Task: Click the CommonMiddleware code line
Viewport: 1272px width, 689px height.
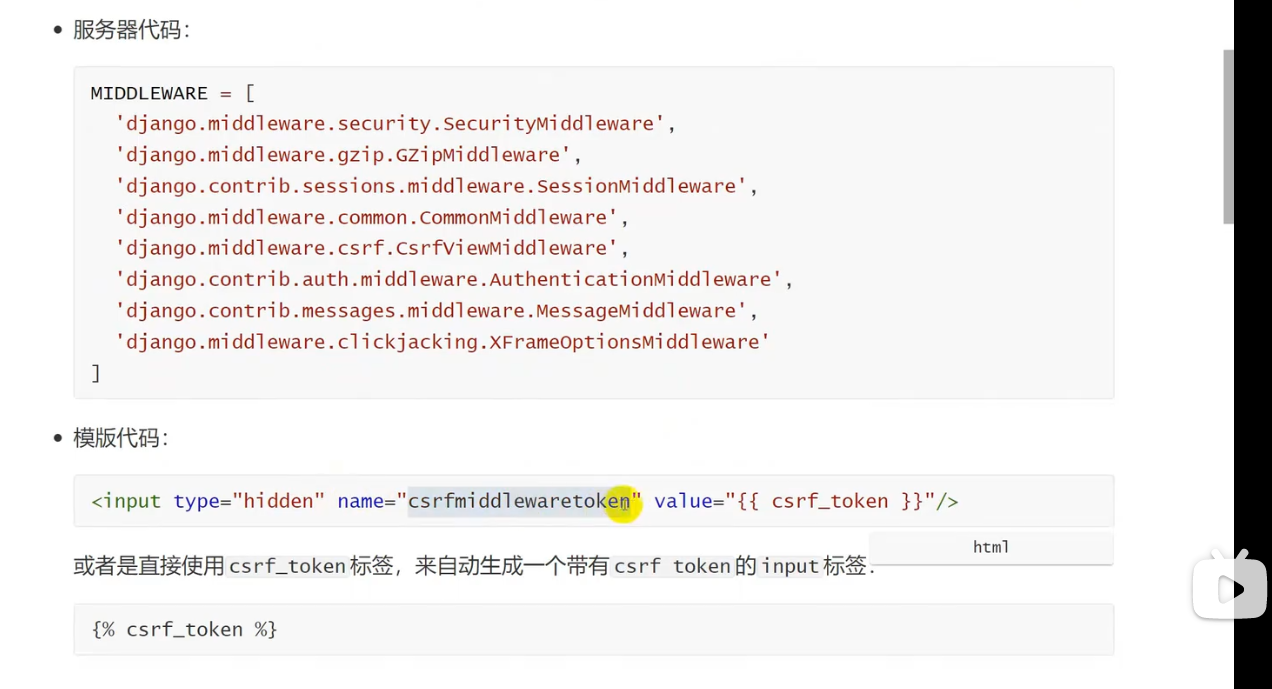Action: (x=372, y=217)
